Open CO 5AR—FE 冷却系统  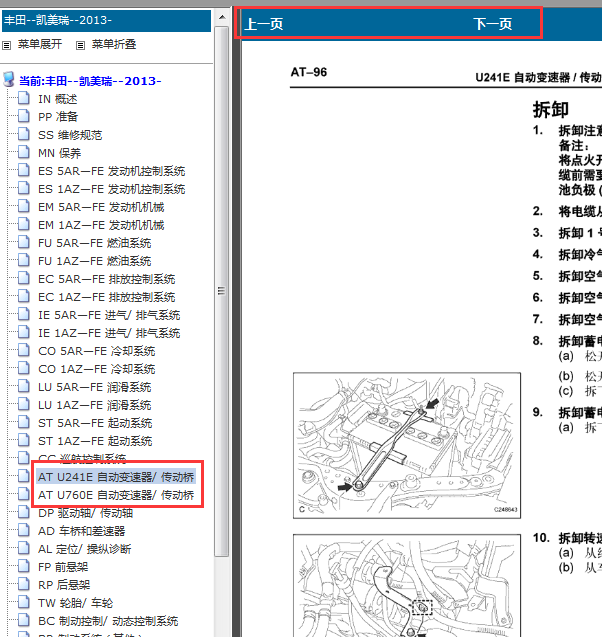coord(97,351)
